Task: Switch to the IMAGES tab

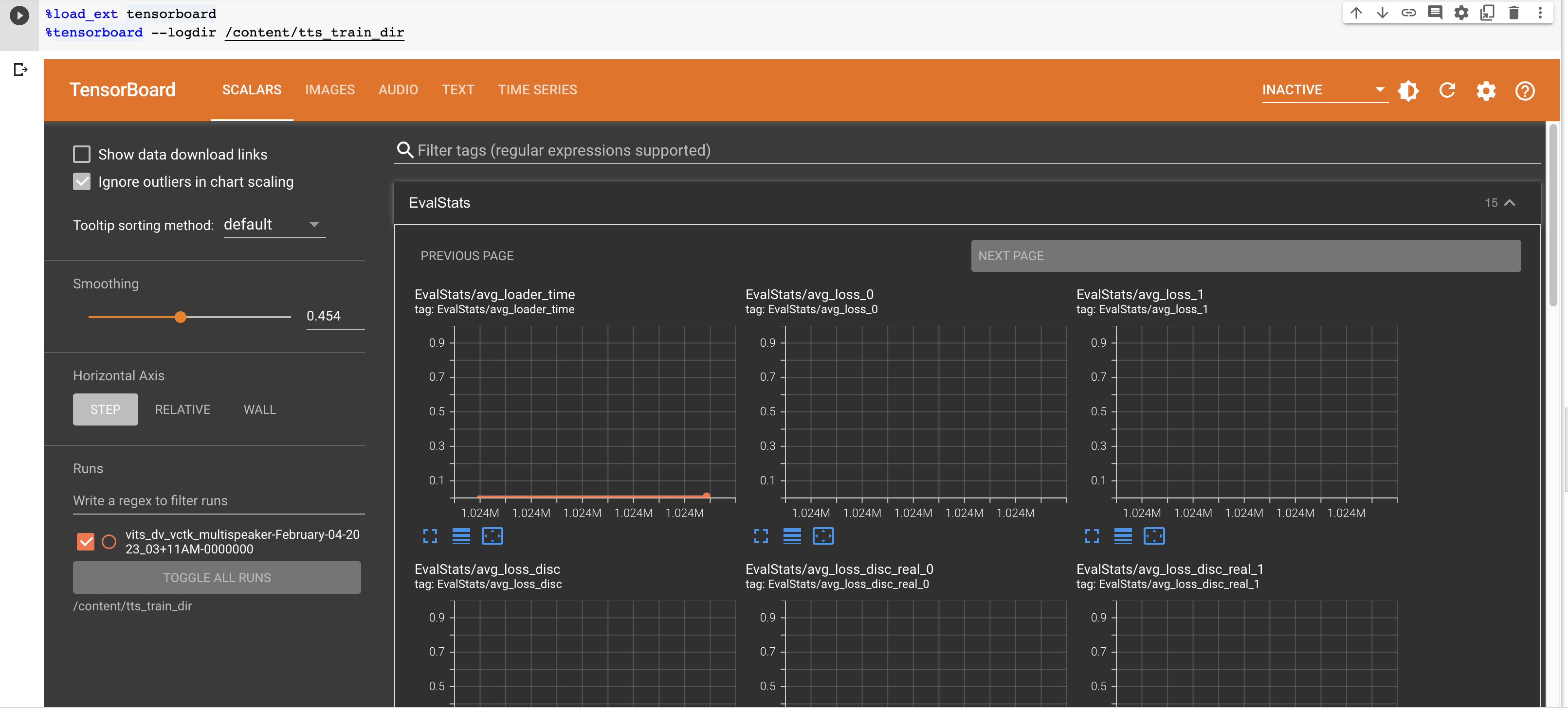Action: pos(329,89)
